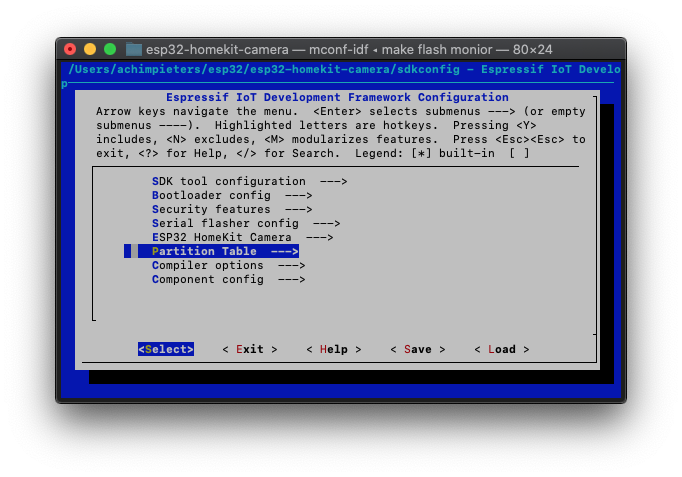Open Compiler options submenu
The height and width of the screenshot is (477, 682).
click(228, 265)
